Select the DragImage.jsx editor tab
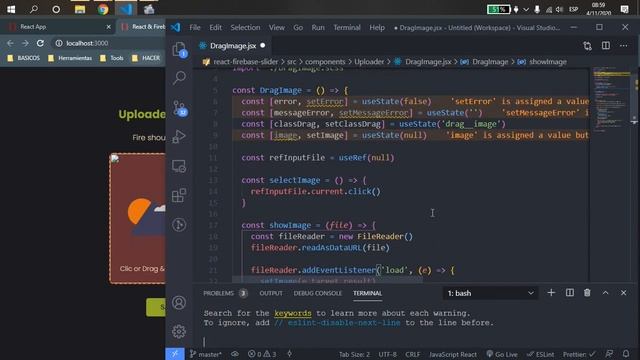 [x=232, y=46]
